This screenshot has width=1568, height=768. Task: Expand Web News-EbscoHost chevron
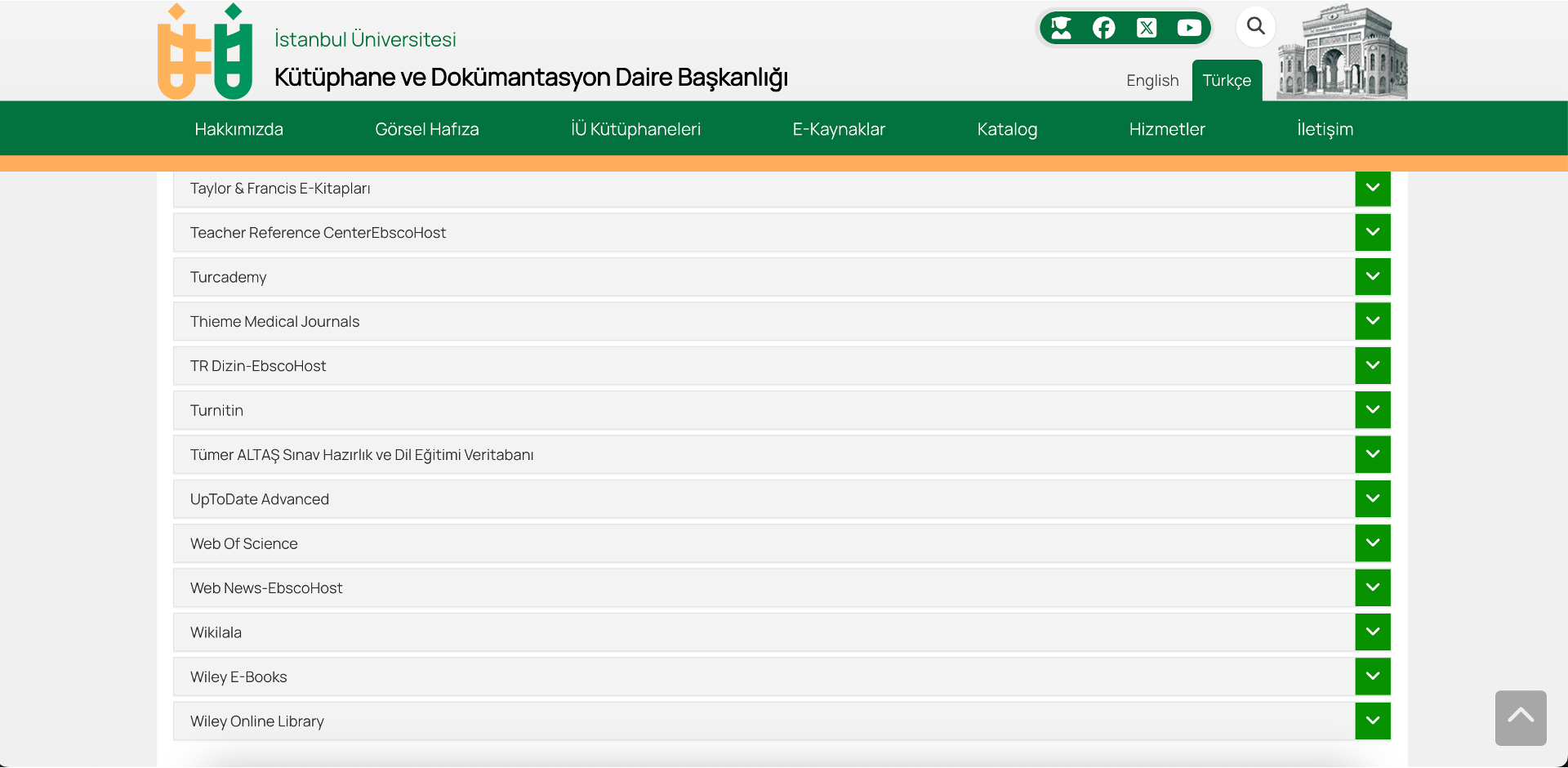[1373, 587]
